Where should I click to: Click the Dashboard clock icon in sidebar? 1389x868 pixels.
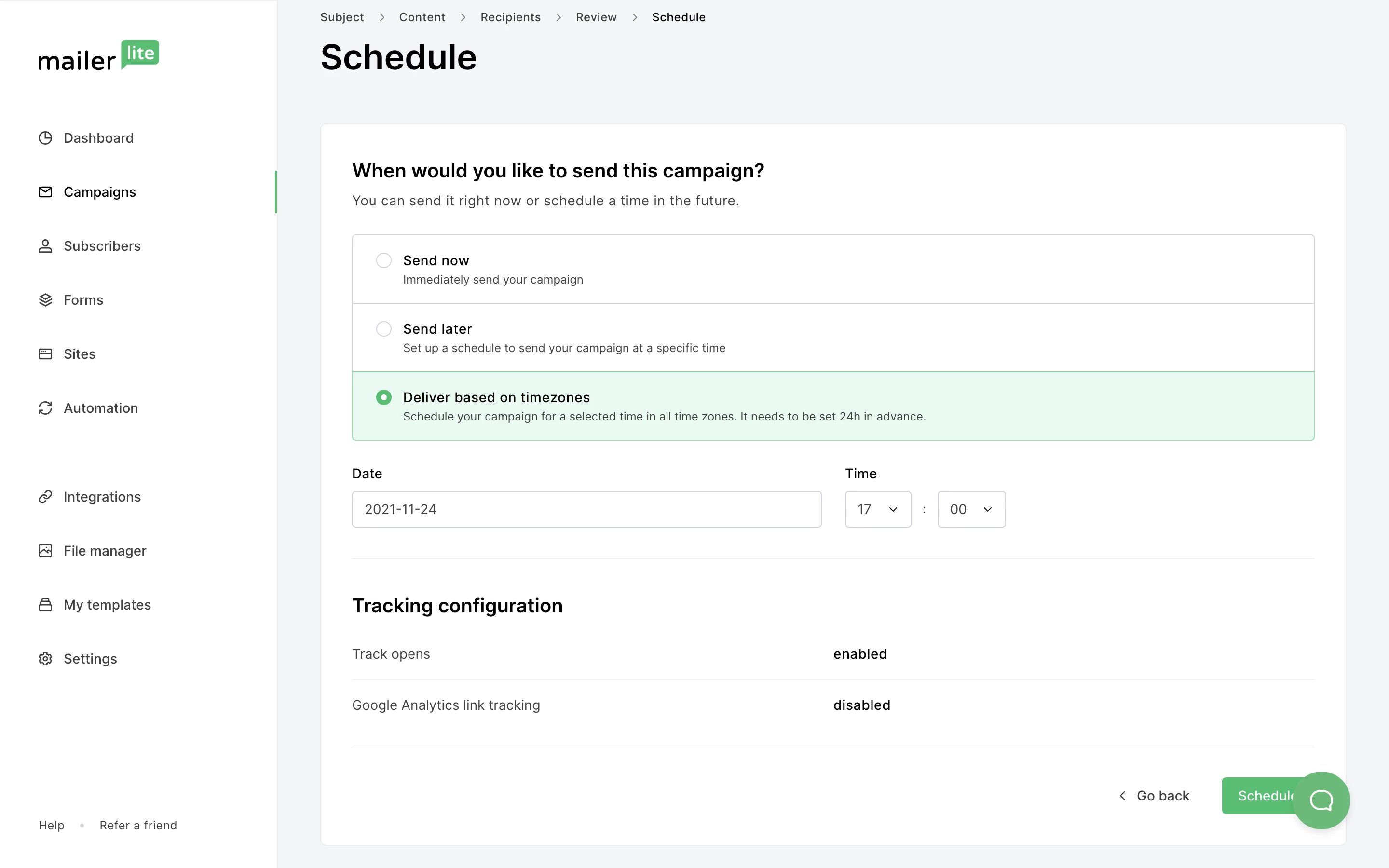[x=45, y=138]
